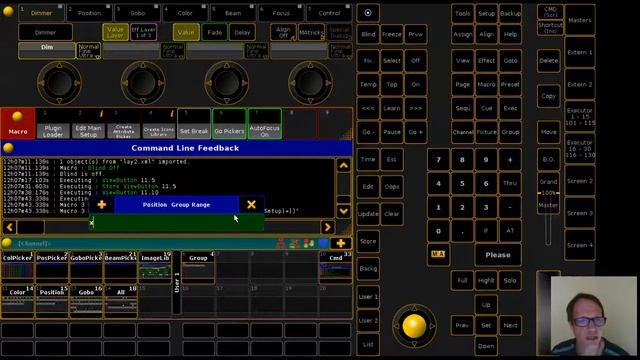This screenshot has width=640, height=360.
Task: Click the Fixture key
Action: [x=486, y=132]
